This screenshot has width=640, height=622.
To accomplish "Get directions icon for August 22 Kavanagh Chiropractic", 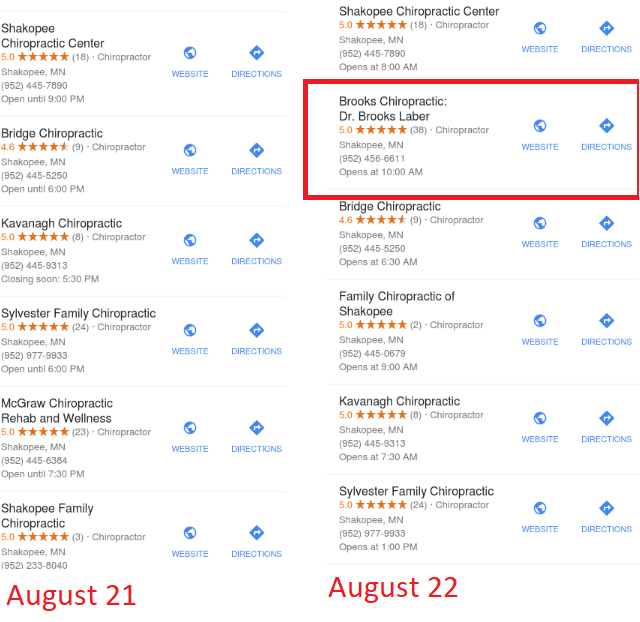I will click(x=607, y=418).
